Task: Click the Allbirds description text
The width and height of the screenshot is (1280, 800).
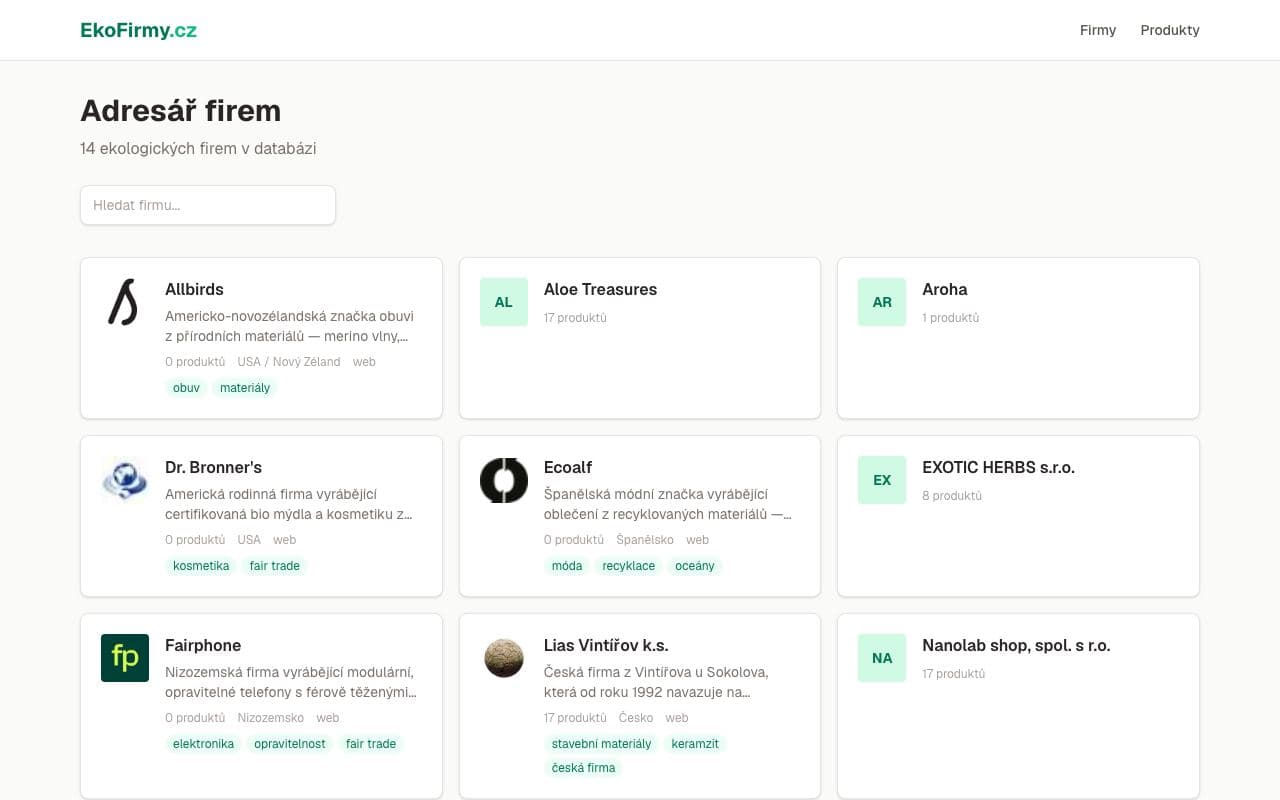Action: click(x=289, y=326)
